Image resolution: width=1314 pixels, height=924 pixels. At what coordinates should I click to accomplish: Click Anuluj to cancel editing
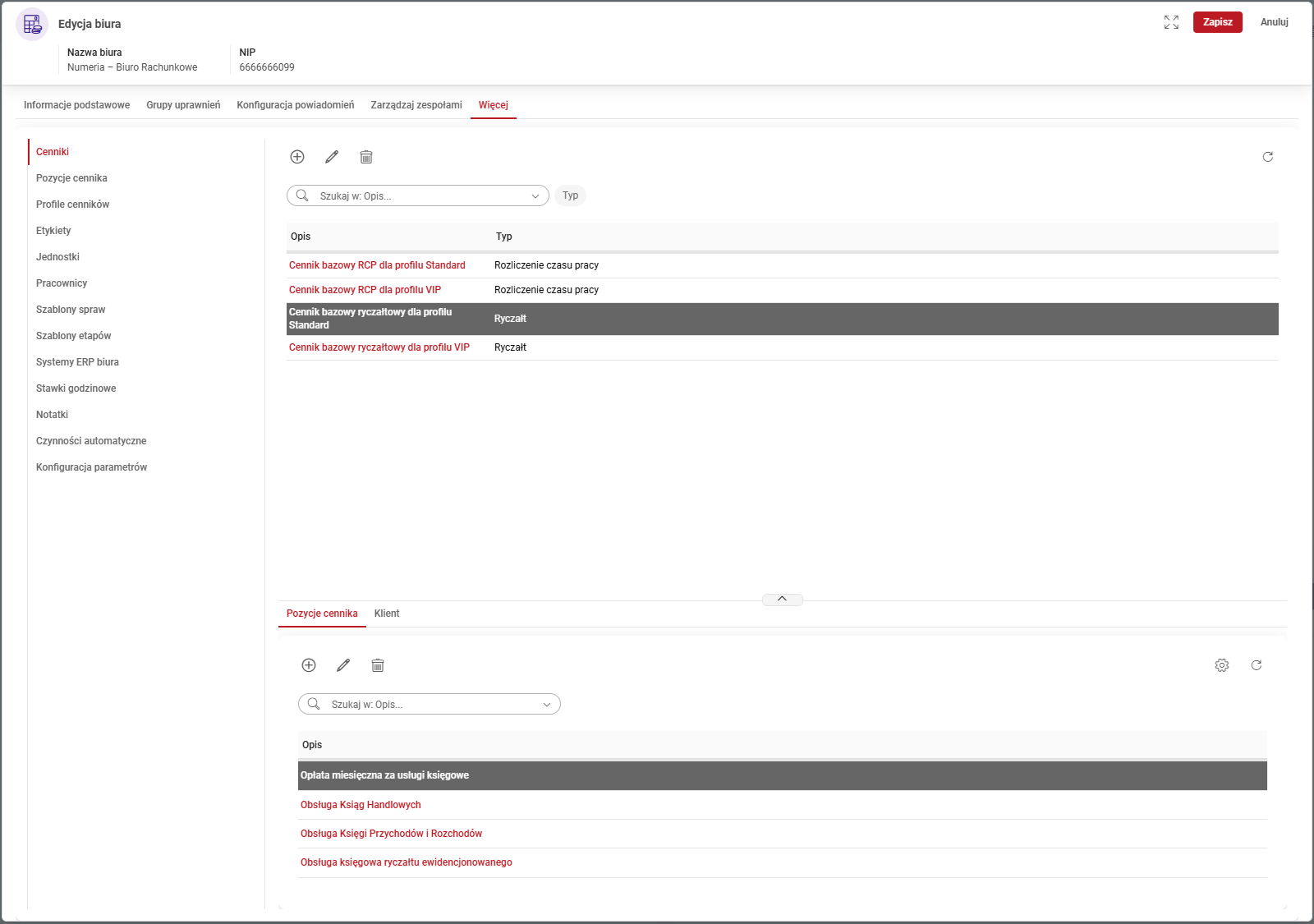1274,22
